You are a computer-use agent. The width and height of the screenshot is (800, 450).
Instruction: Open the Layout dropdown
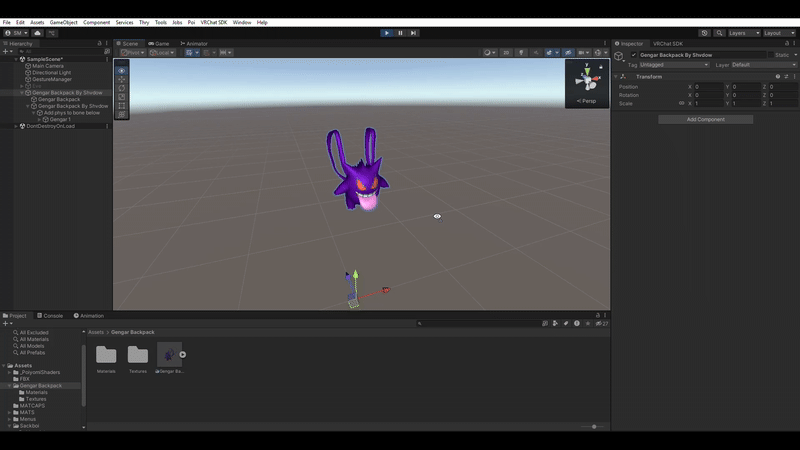[779, 33]
